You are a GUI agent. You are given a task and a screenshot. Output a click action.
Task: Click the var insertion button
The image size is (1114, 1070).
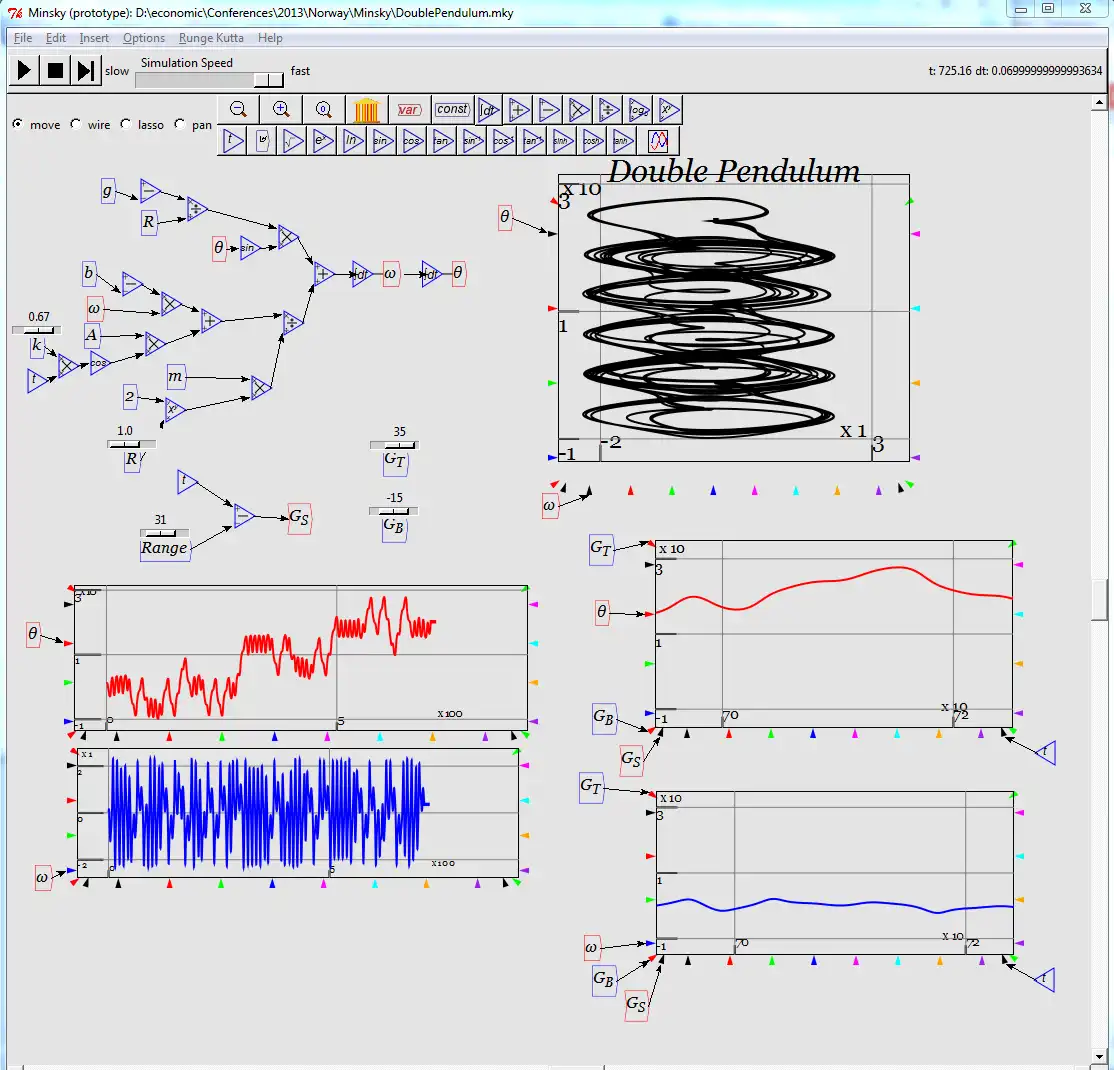tap(408, 110)
